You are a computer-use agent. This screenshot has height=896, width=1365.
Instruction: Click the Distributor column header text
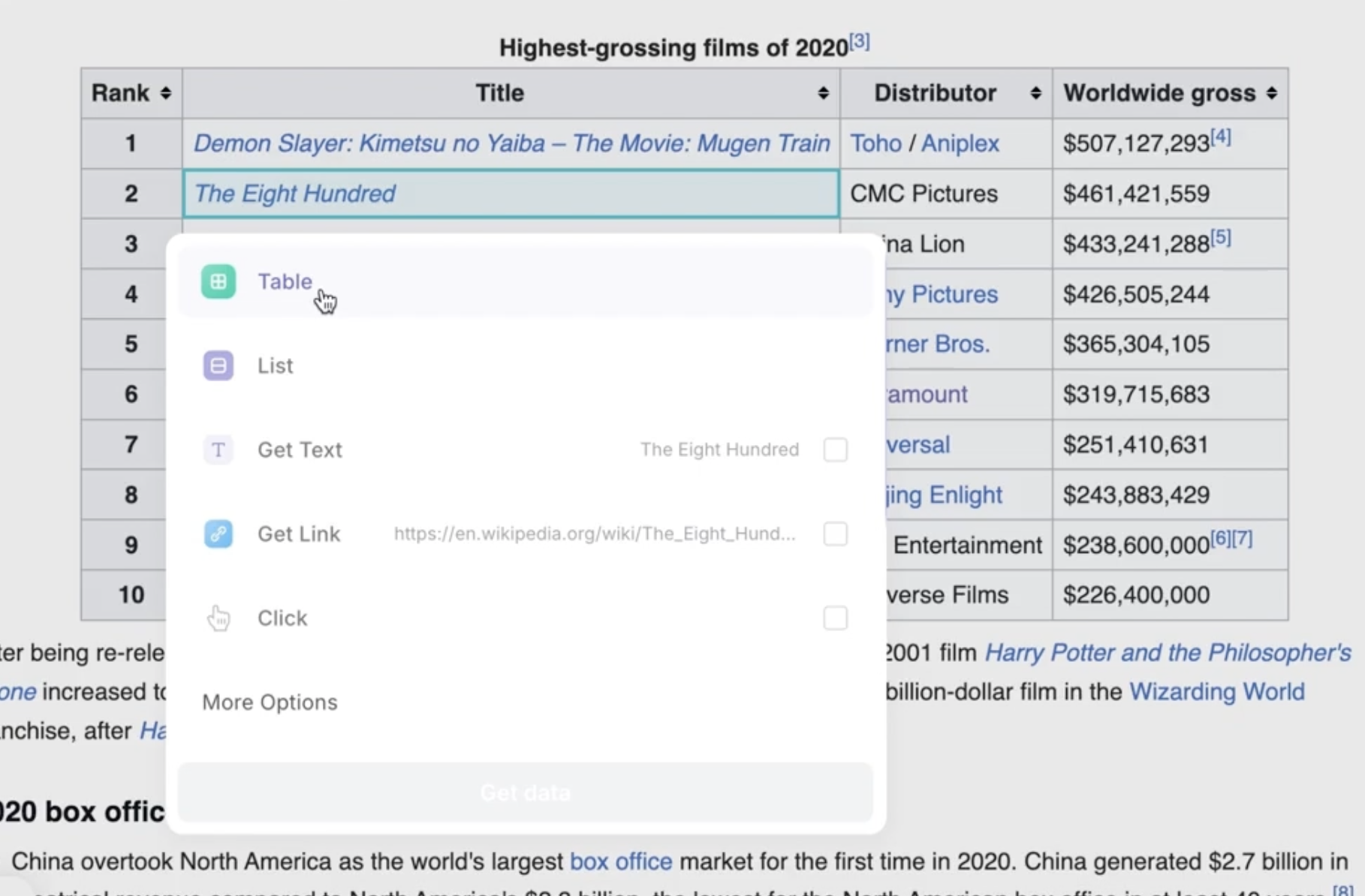click(x=935, y=93)
